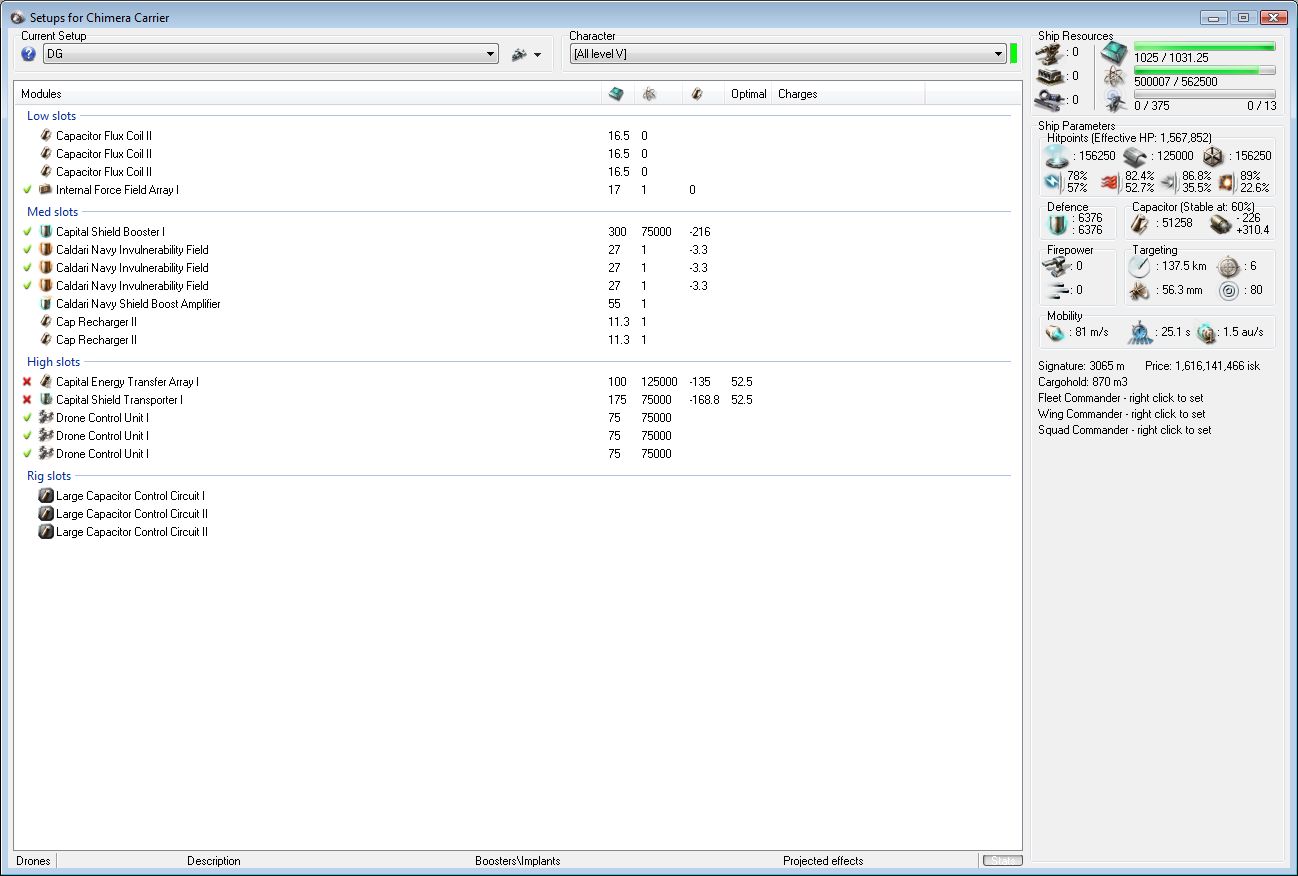Image resolution: width=1298 pixels, height=876 pixels.
Task: Click the Defence shield icon
Action: coord(1057,224)
